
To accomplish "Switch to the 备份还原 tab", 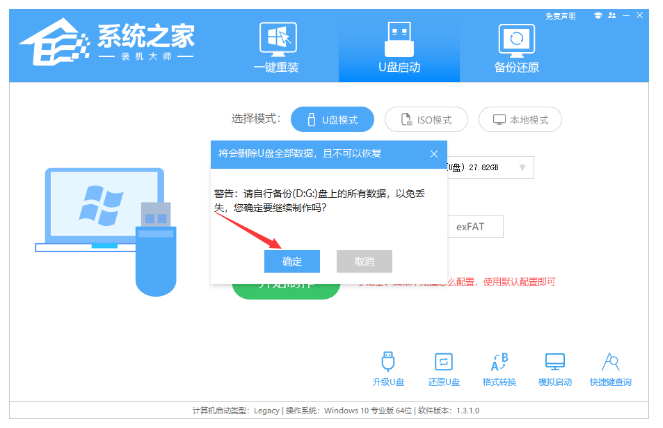I will [516, 48].
